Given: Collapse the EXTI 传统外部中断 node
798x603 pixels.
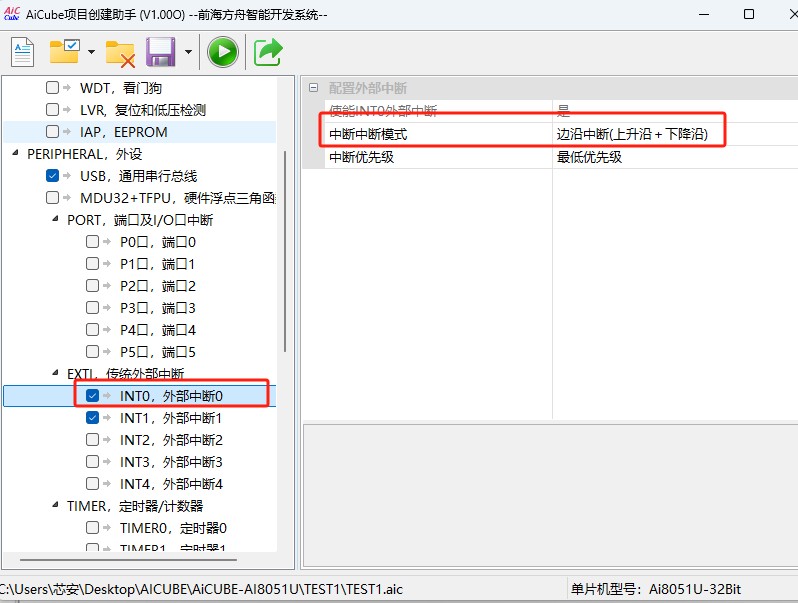Looking at the screenshot, I should pyautogui.click(x=55, y=372).
